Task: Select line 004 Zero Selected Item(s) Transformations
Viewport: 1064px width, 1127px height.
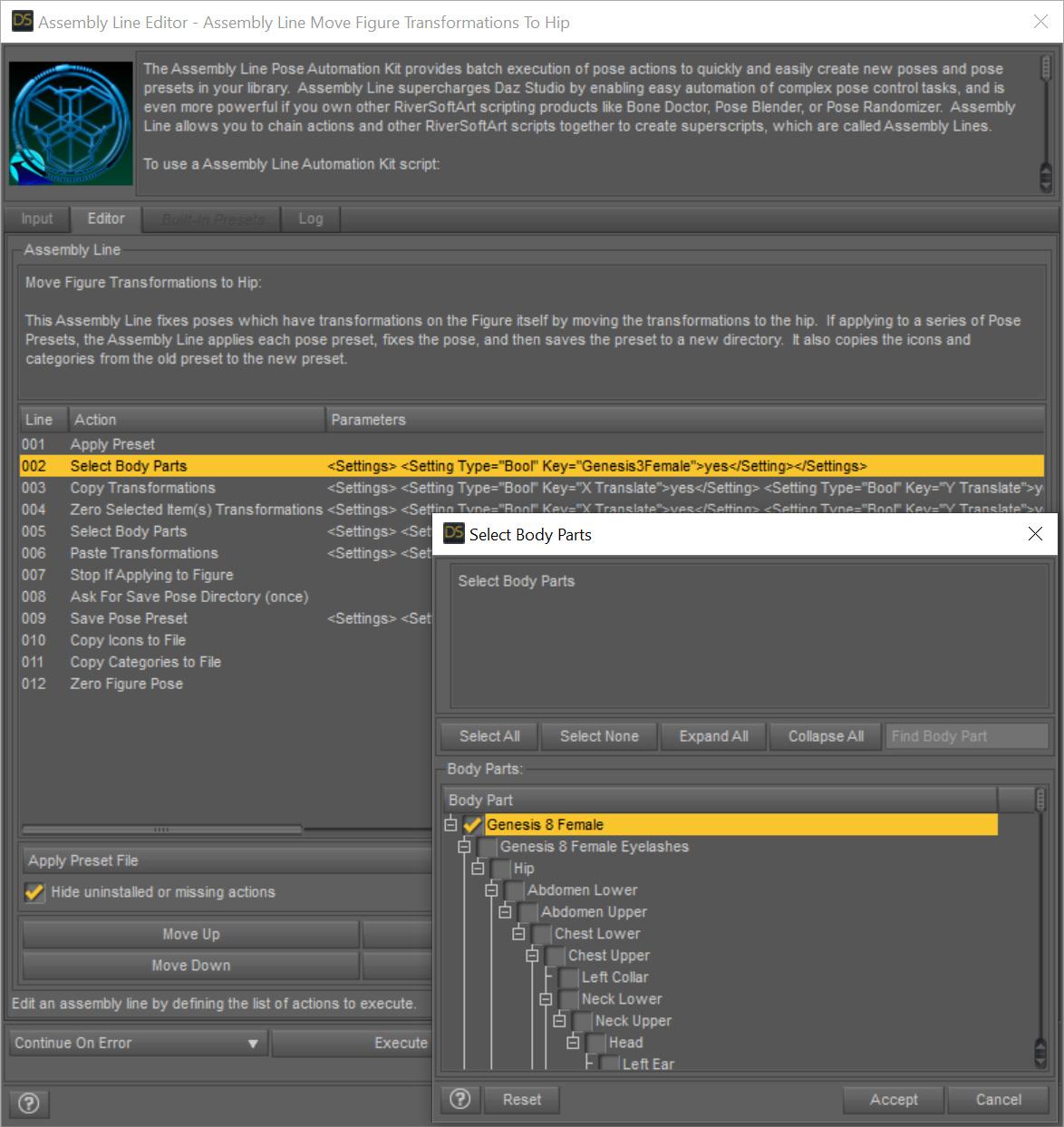Action: click(x=532, y=510)
